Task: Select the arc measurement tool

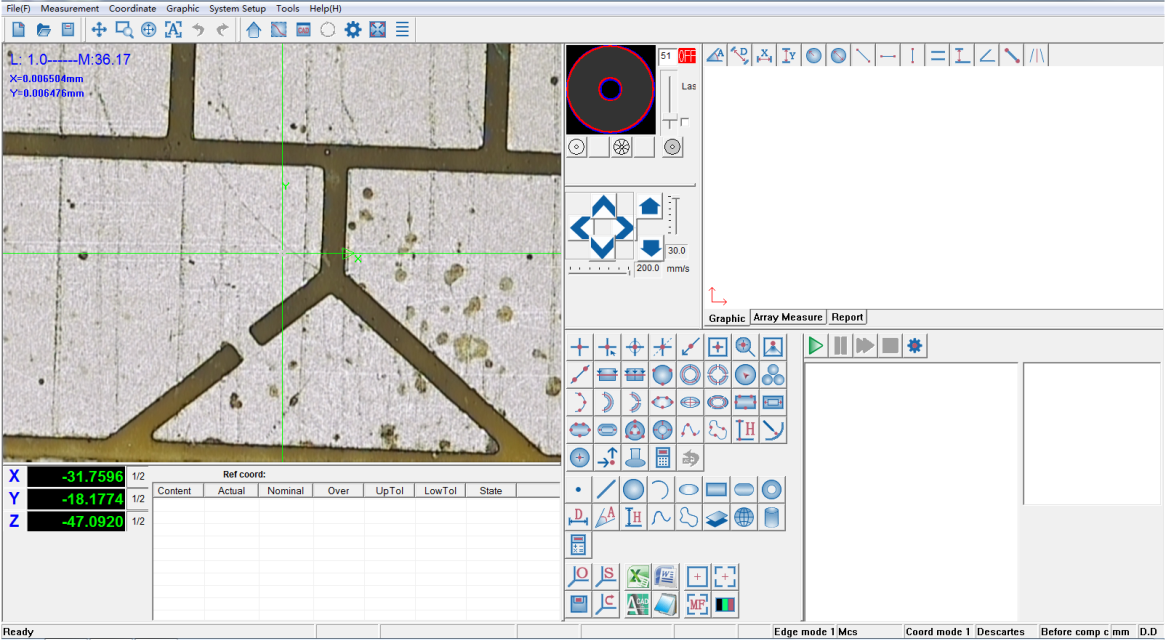Action: pos(660,489)
